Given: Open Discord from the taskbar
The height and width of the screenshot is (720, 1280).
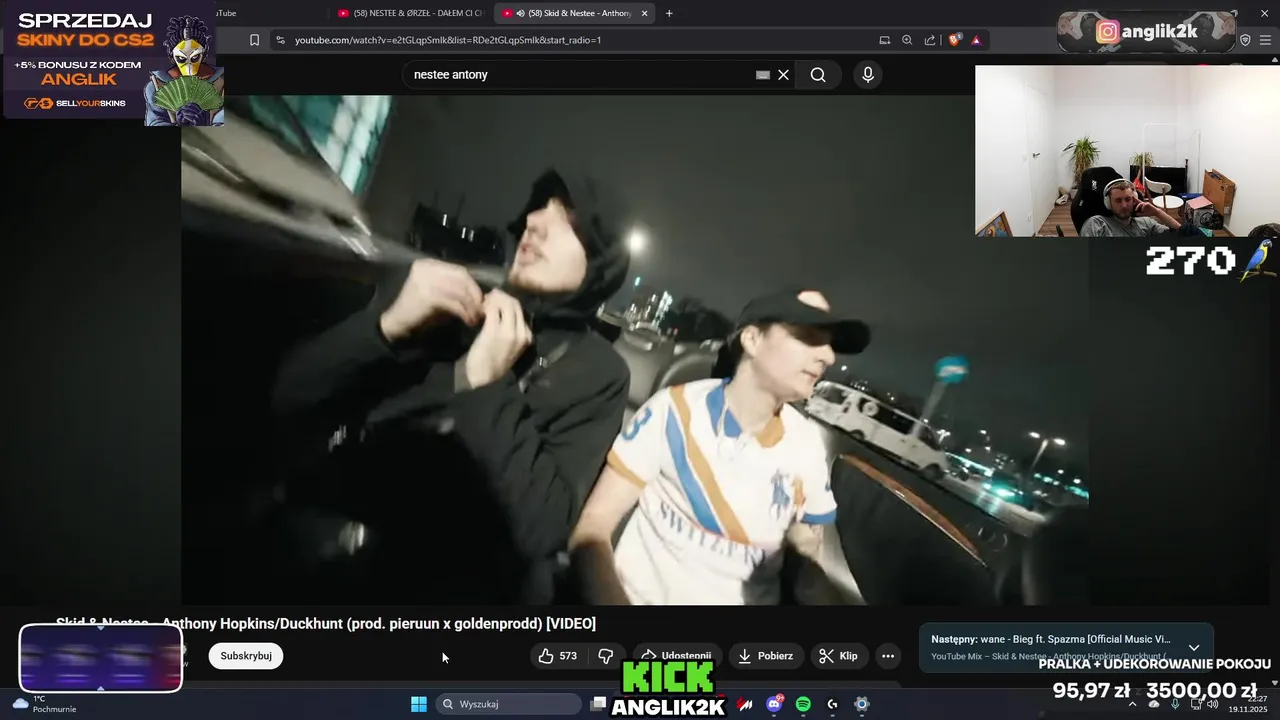Looking at the screenshot, I should [x=774, y=704].
